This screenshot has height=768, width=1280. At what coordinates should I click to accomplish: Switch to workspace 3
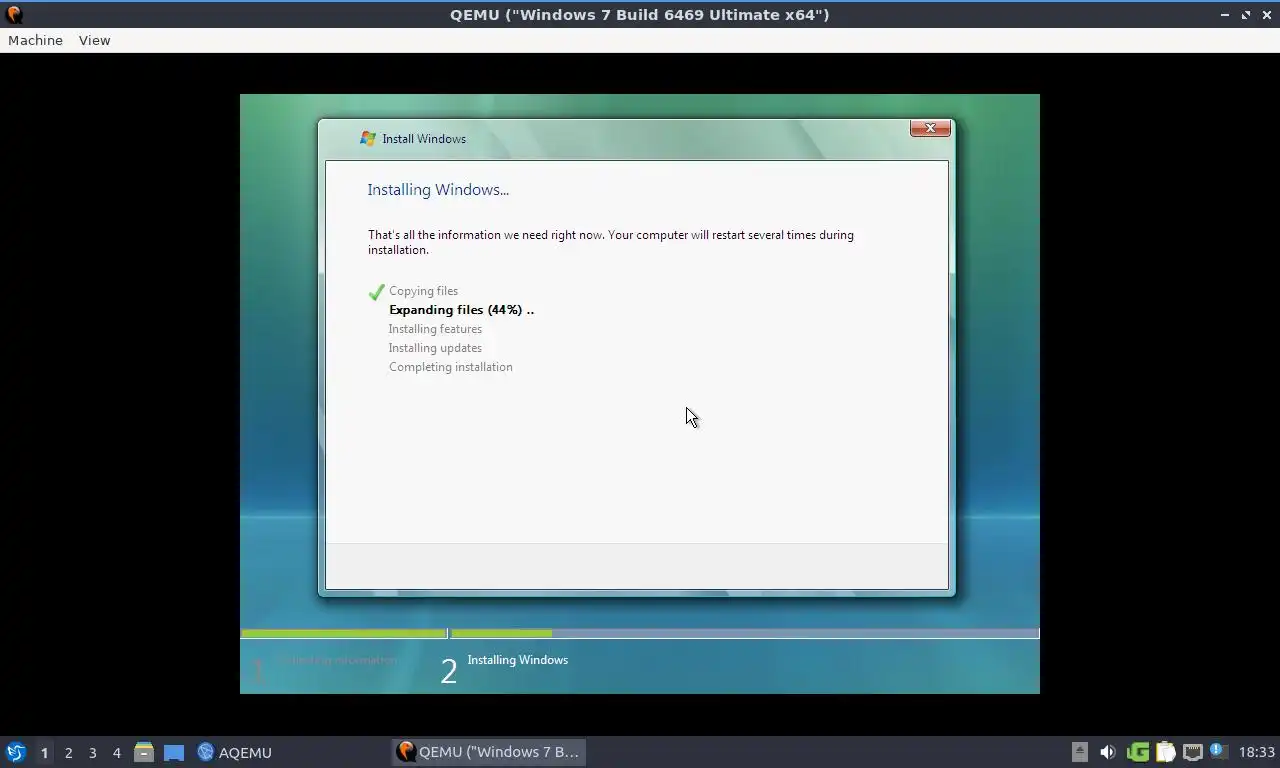coord(92,752)
